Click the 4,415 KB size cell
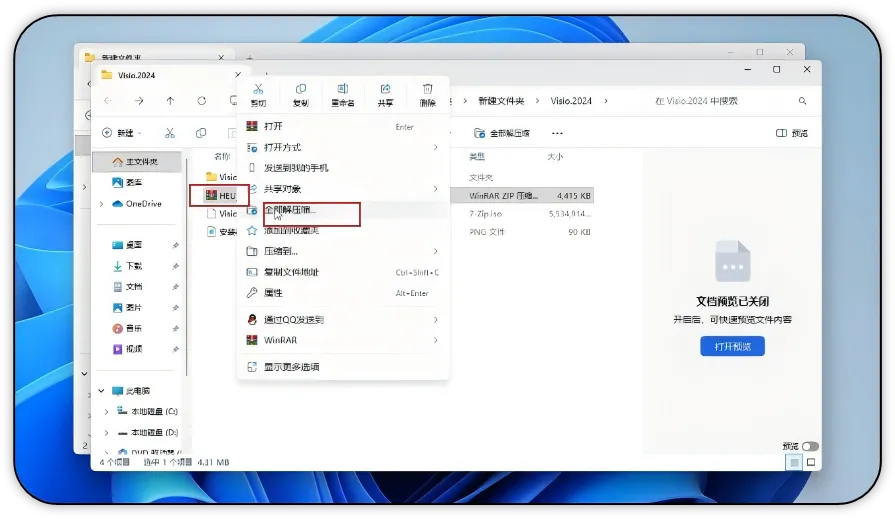Viewport: 895px width, 519px height. pos(574,196)
